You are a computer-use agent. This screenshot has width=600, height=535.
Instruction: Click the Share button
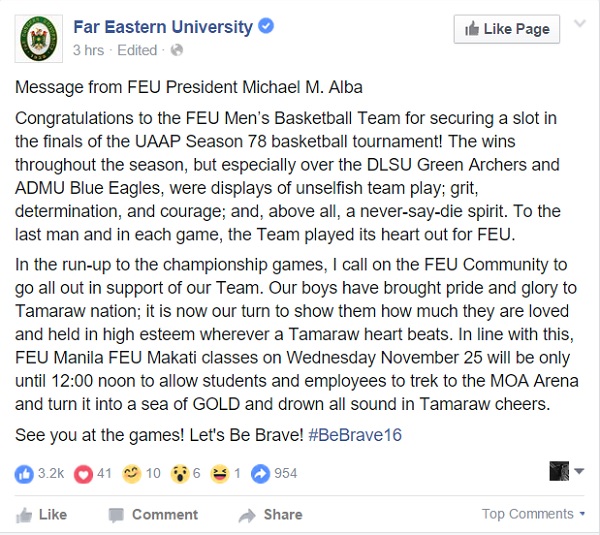point(271,515)
